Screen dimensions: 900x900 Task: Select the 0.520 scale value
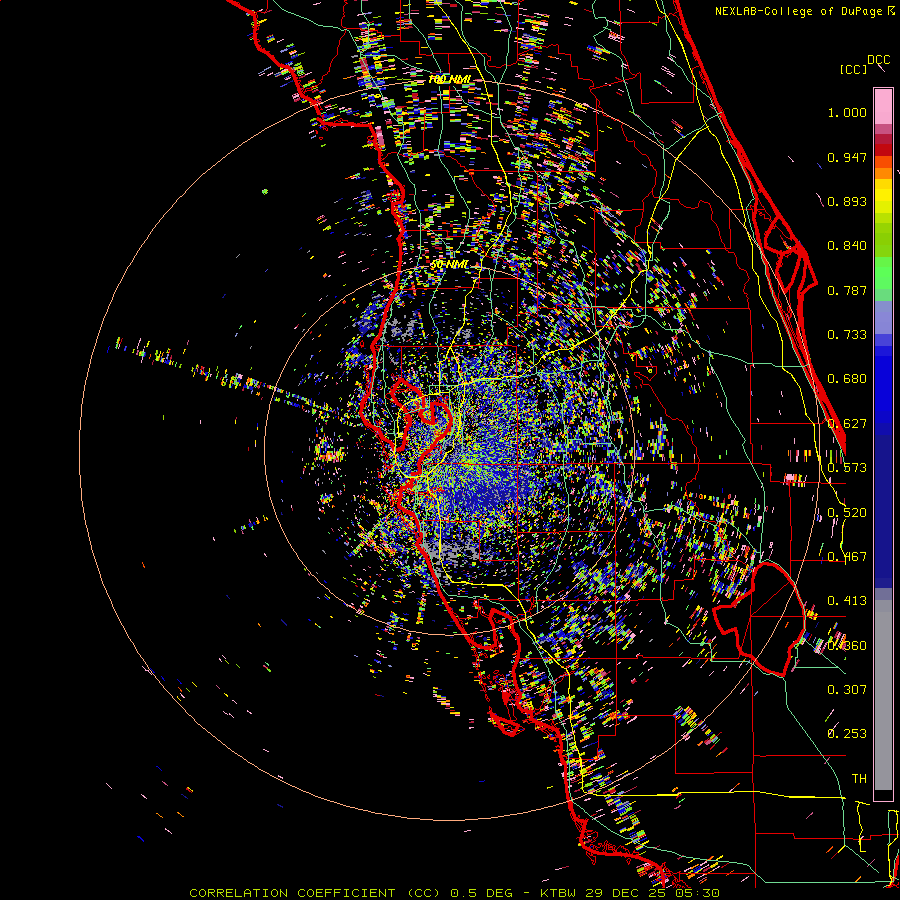point(847,513)
